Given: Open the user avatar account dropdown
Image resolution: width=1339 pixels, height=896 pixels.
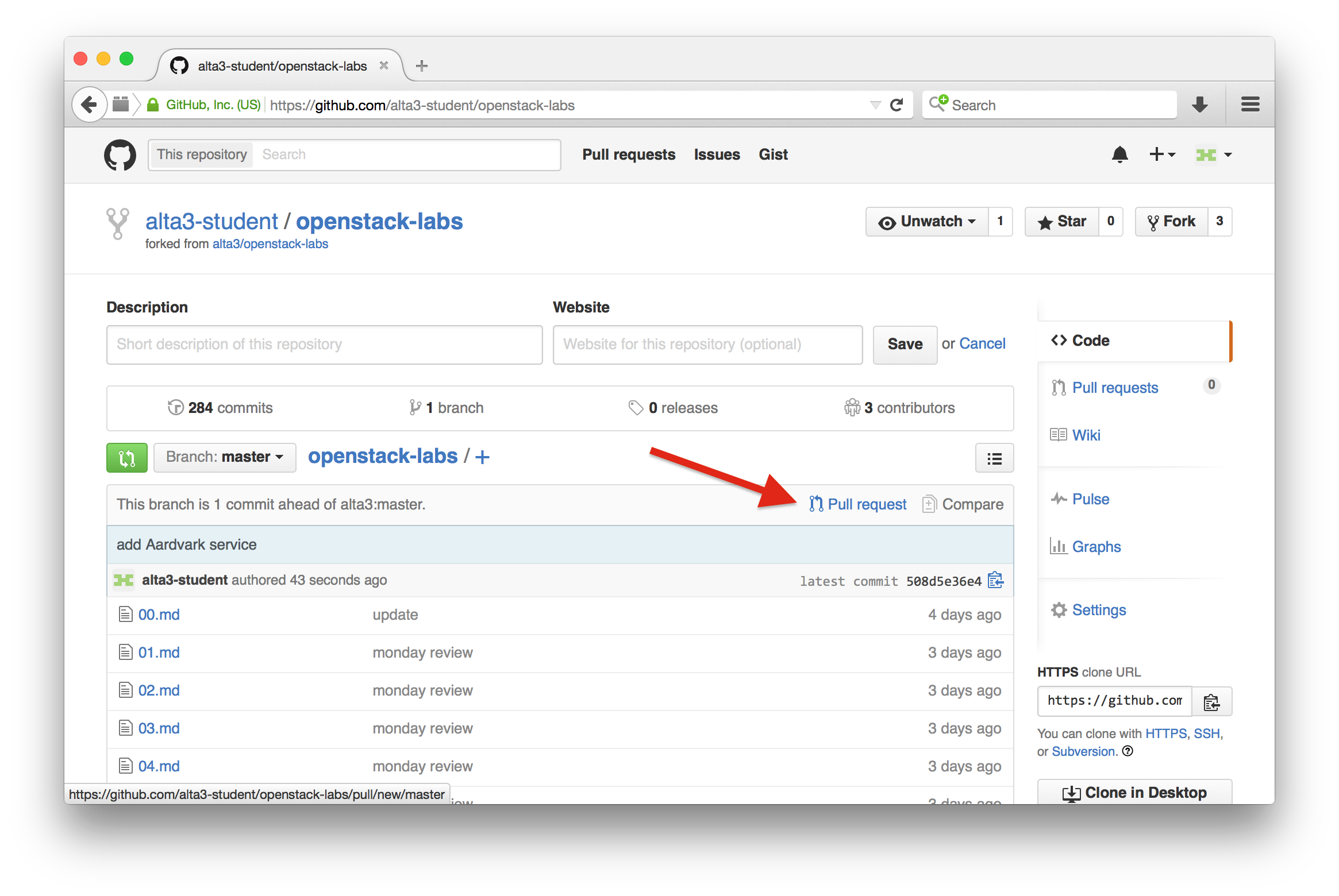Looking at the screenshot, I should (1214, 155).
